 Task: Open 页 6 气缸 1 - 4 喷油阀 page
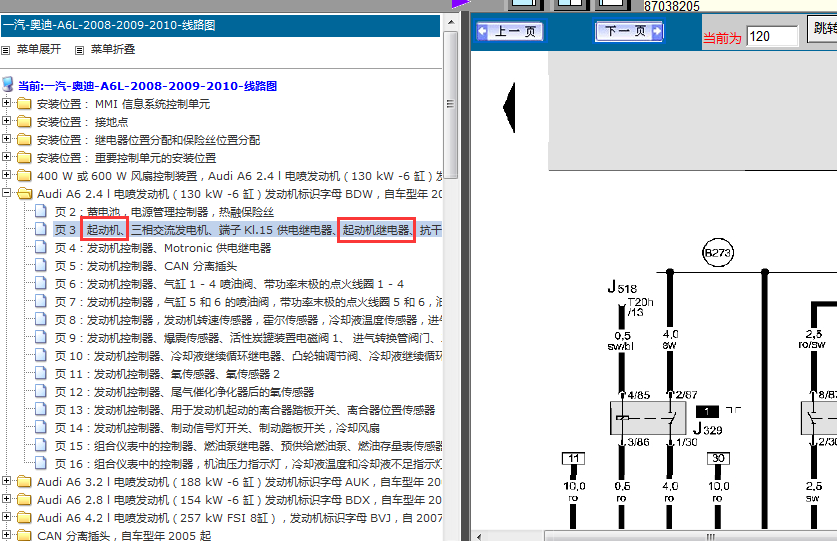click(x=229, y=284)
